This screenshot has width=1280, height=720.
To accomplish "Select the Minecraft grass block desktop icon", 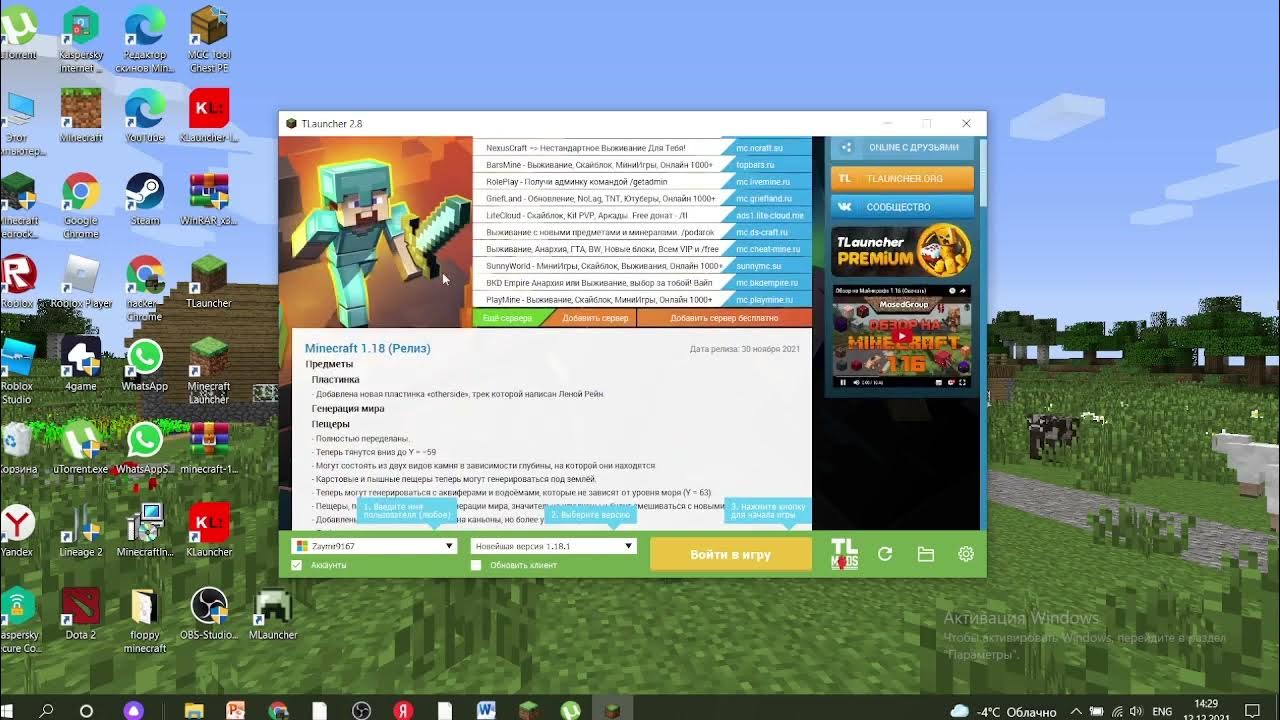I will 81,116.
